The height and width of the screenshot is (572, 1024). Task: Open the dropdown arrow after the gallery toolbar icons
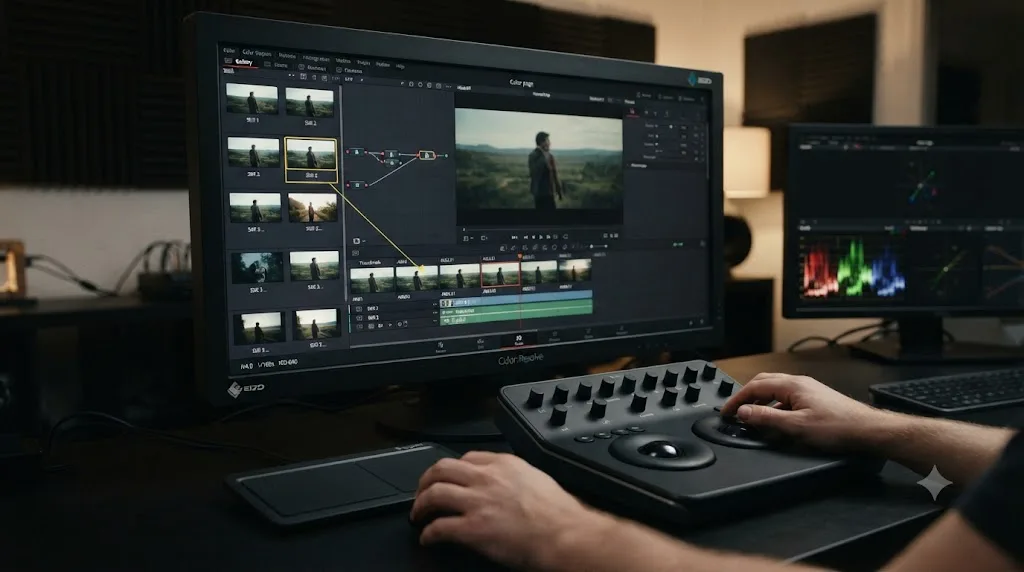pyautogui.click(x=362, y=80)
